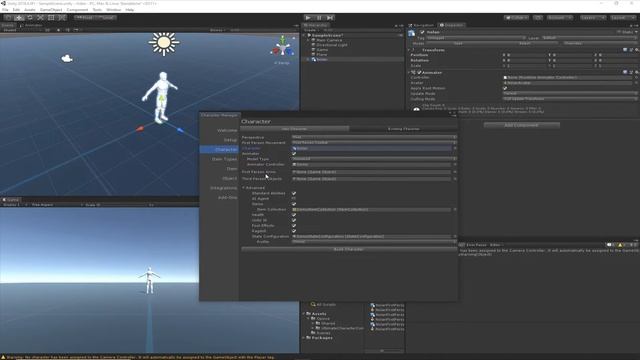Open the Tag dropdown in Inspector

[x=476, y=38]
